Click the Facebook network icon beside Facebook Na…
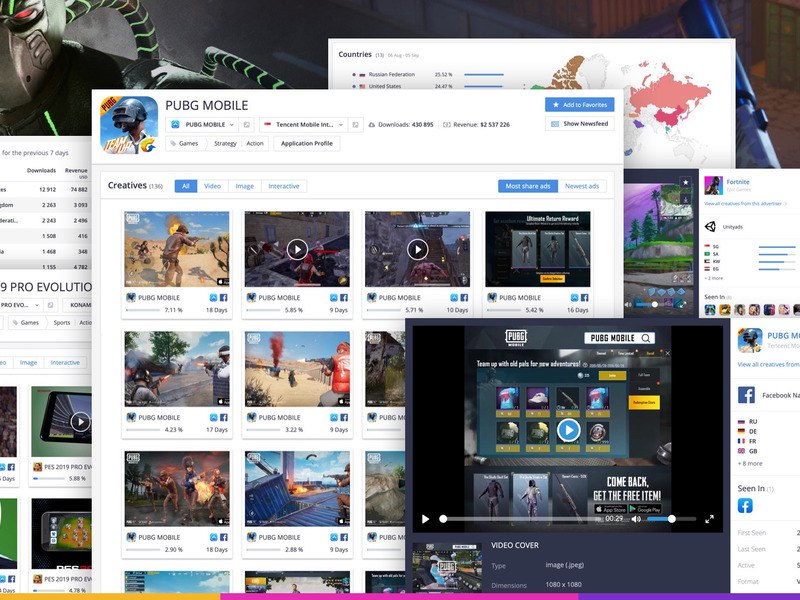800x600 pixels. pyautogui.click(x=746, y=395)
